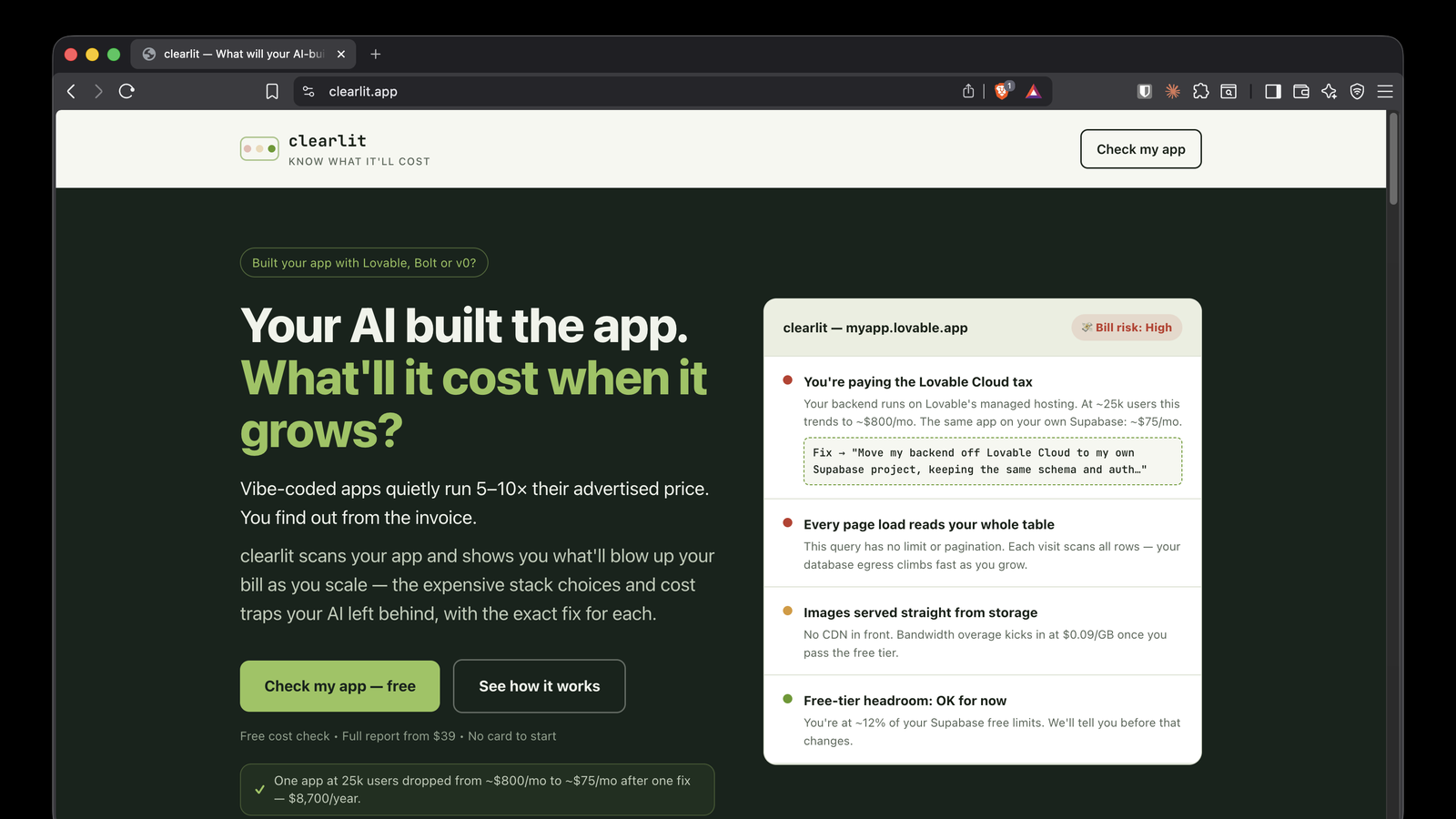Click the share icon in the address bar
Viewport: 1456px width, 819px height.
[968, 91]
